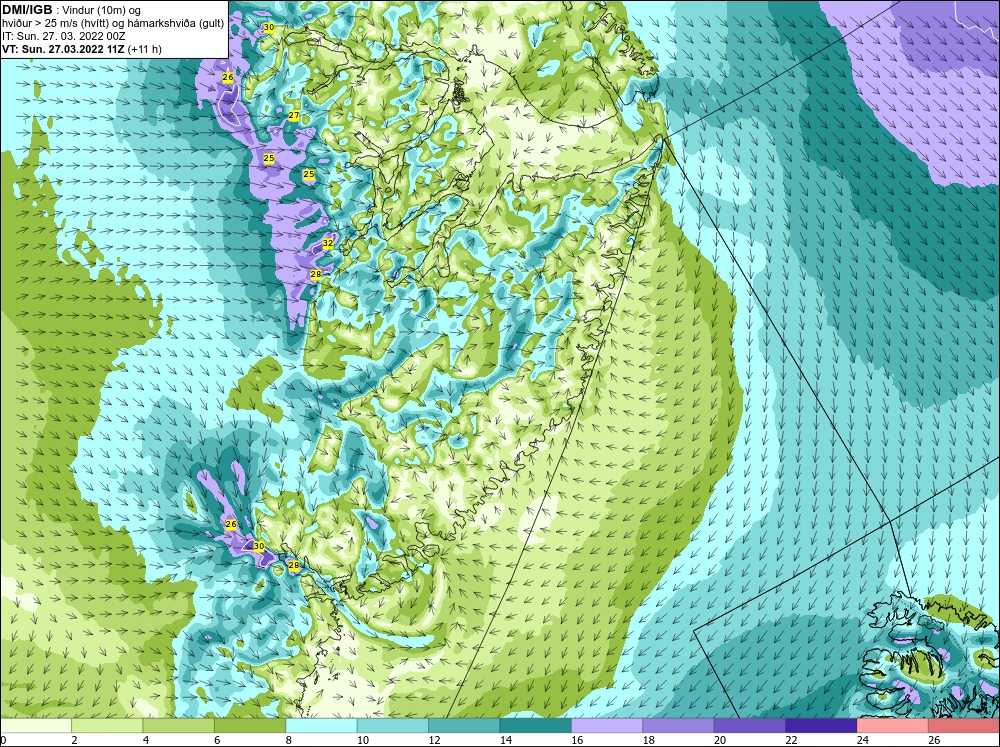Click the 10–12 m/s turquoise swatch
The height and width of the screenshot is (747, 1000).
[393, 726]
